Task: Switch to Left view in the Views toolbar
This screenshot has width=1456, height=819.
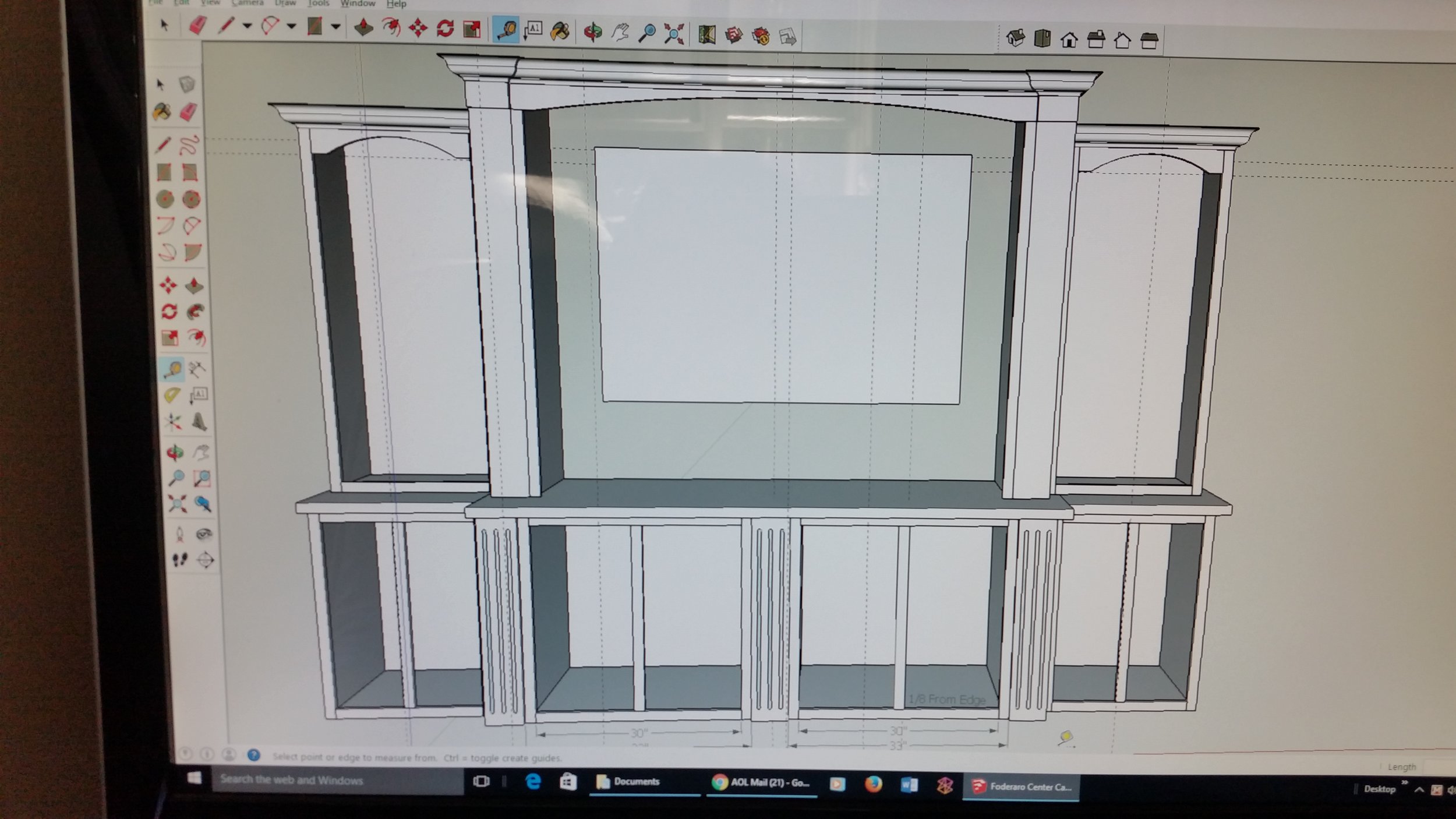Action: pos(1149,41)
